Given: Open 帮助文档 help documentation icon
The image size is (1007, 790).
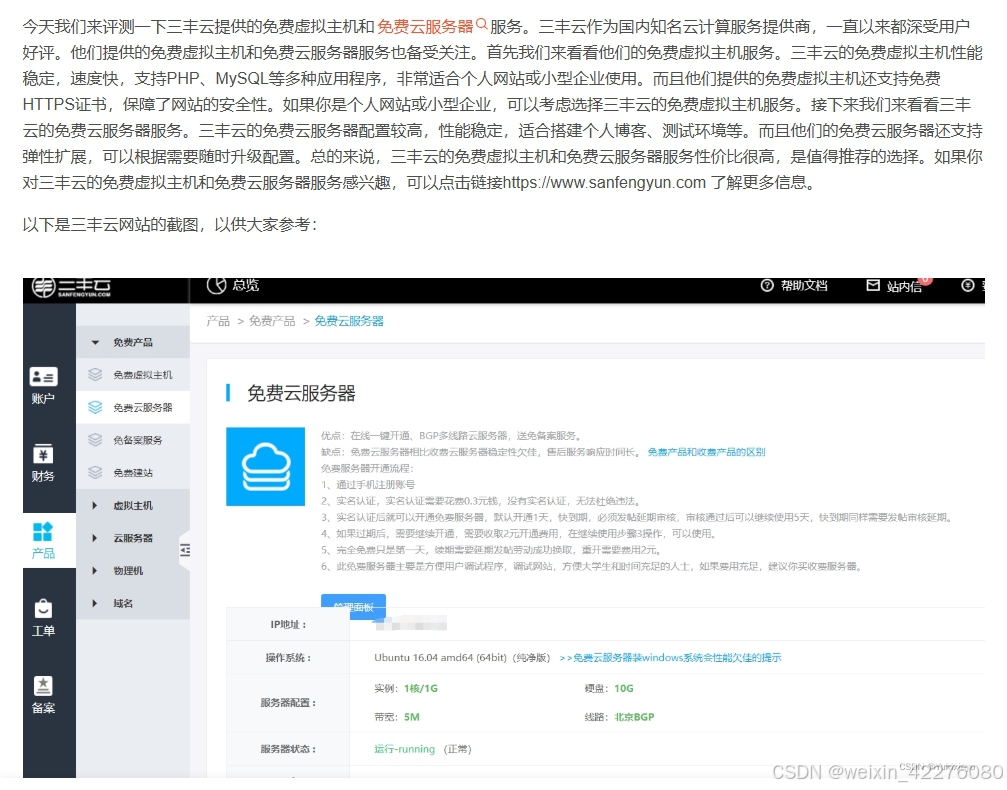Looking at the screenshot, I should 766,287.
